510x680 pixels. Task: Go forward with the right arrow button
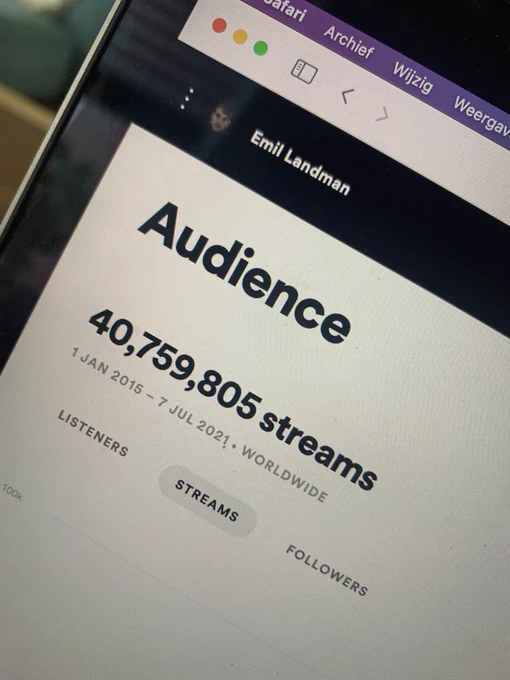tap(382, 114)
